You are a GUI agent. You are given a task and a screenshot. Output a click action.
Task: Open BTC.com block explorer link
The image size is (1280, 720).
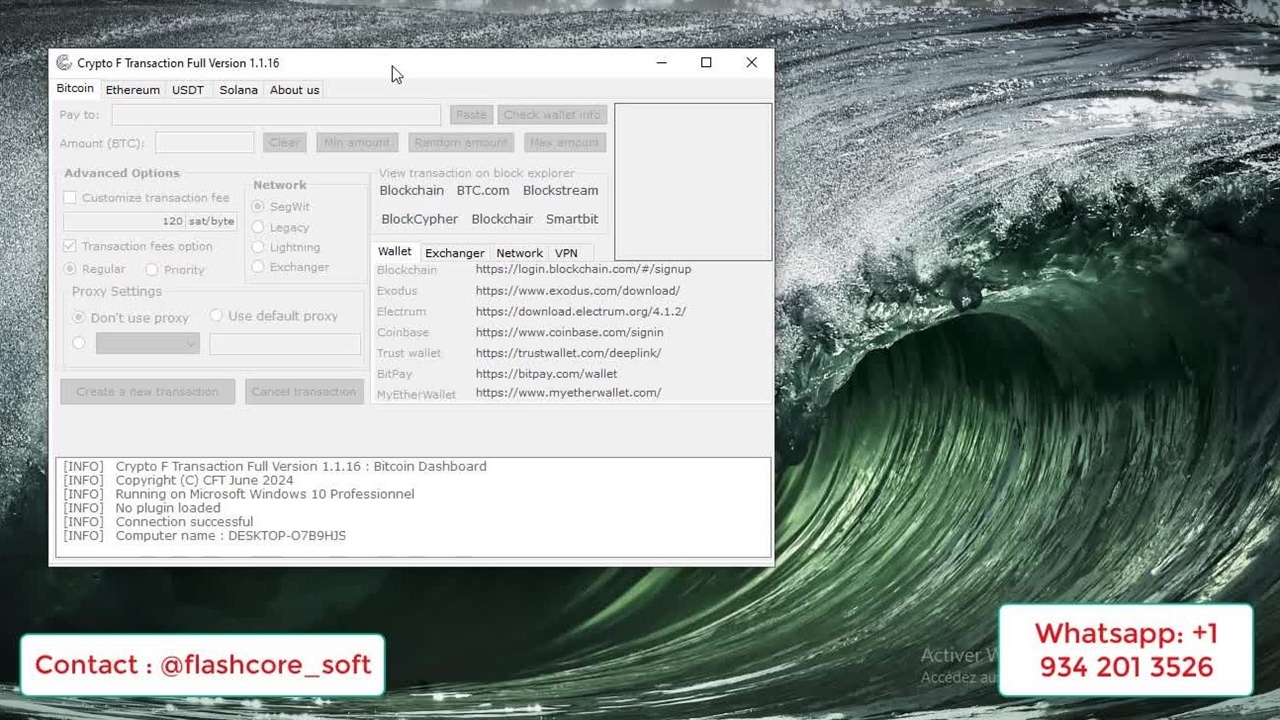tap(483, 190)
